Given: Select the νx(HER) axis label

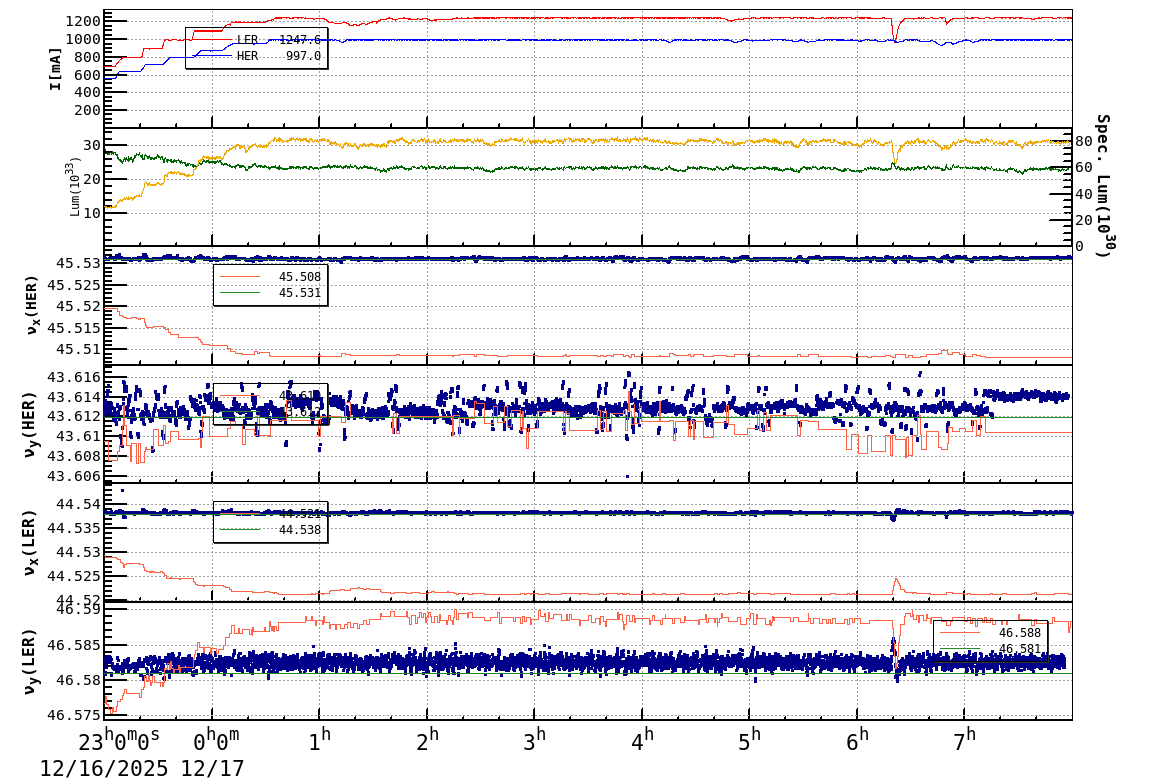Looking at the screenshot, I should tap(31, 305).
